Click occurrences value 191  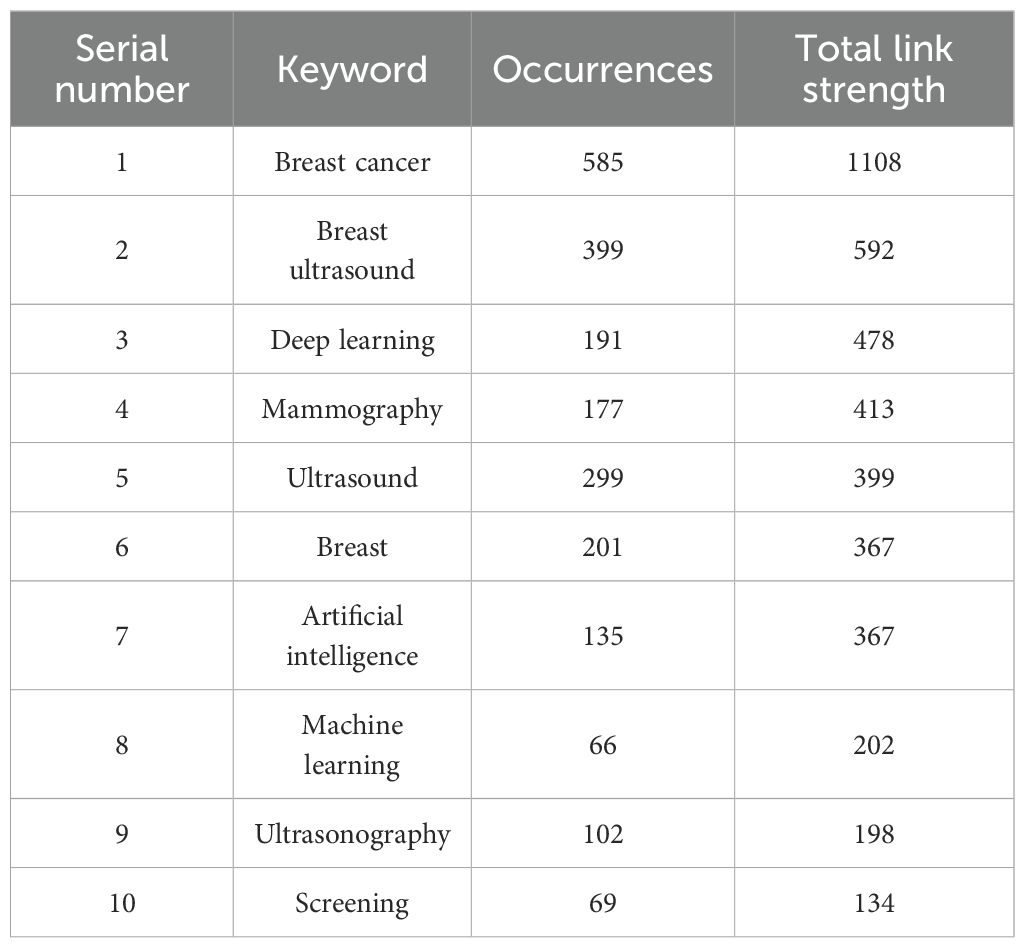point(603,340)
